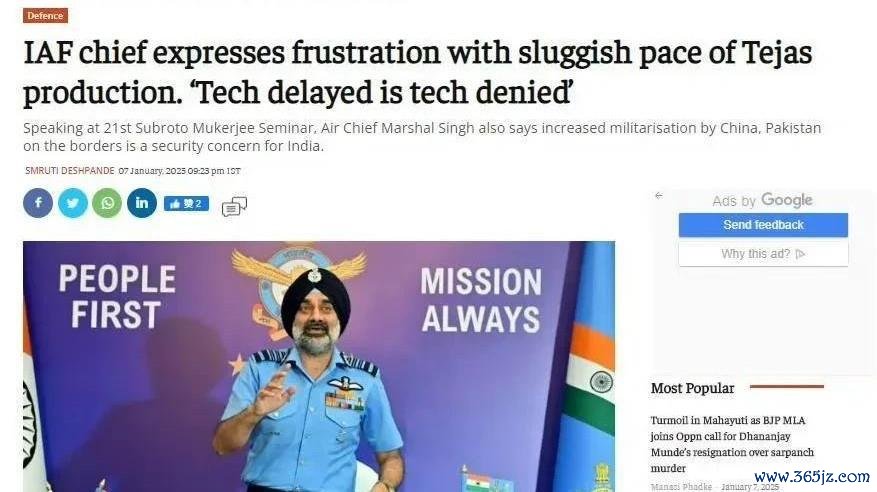Open the Defence category tag
This screenshot has width=877, height=492.
pos(45,16)
